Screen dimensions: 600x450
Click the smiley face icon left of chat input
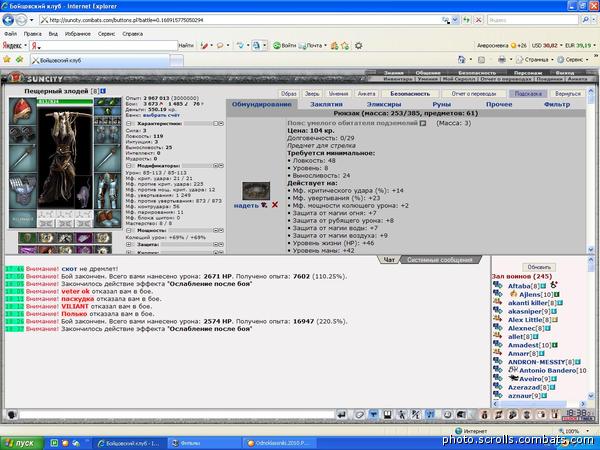[11, 415]
